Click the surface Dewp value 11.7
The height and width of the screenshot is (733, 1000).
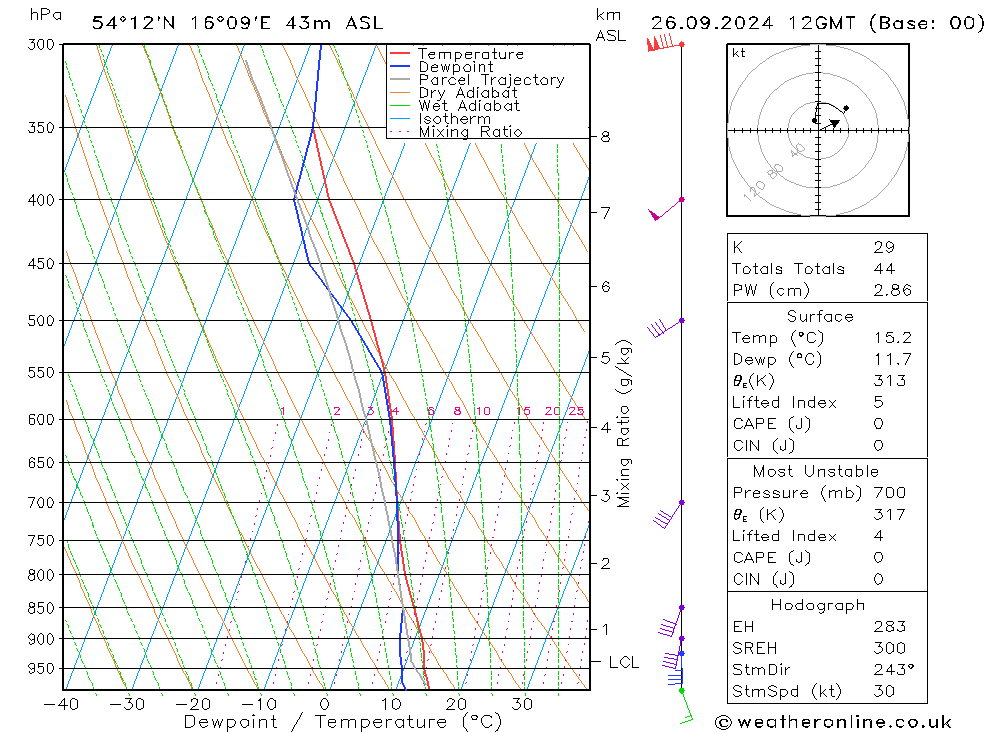click(892, 359)
